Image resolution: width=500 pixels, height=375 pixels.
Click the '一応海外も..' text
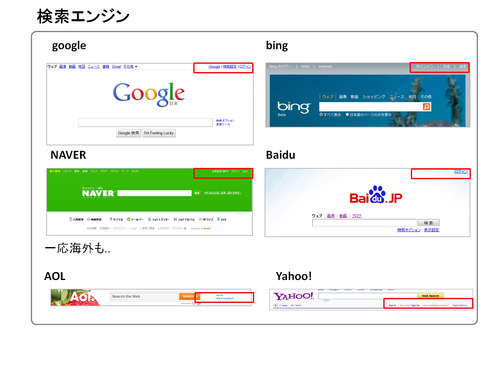click(x=77, y=248)
